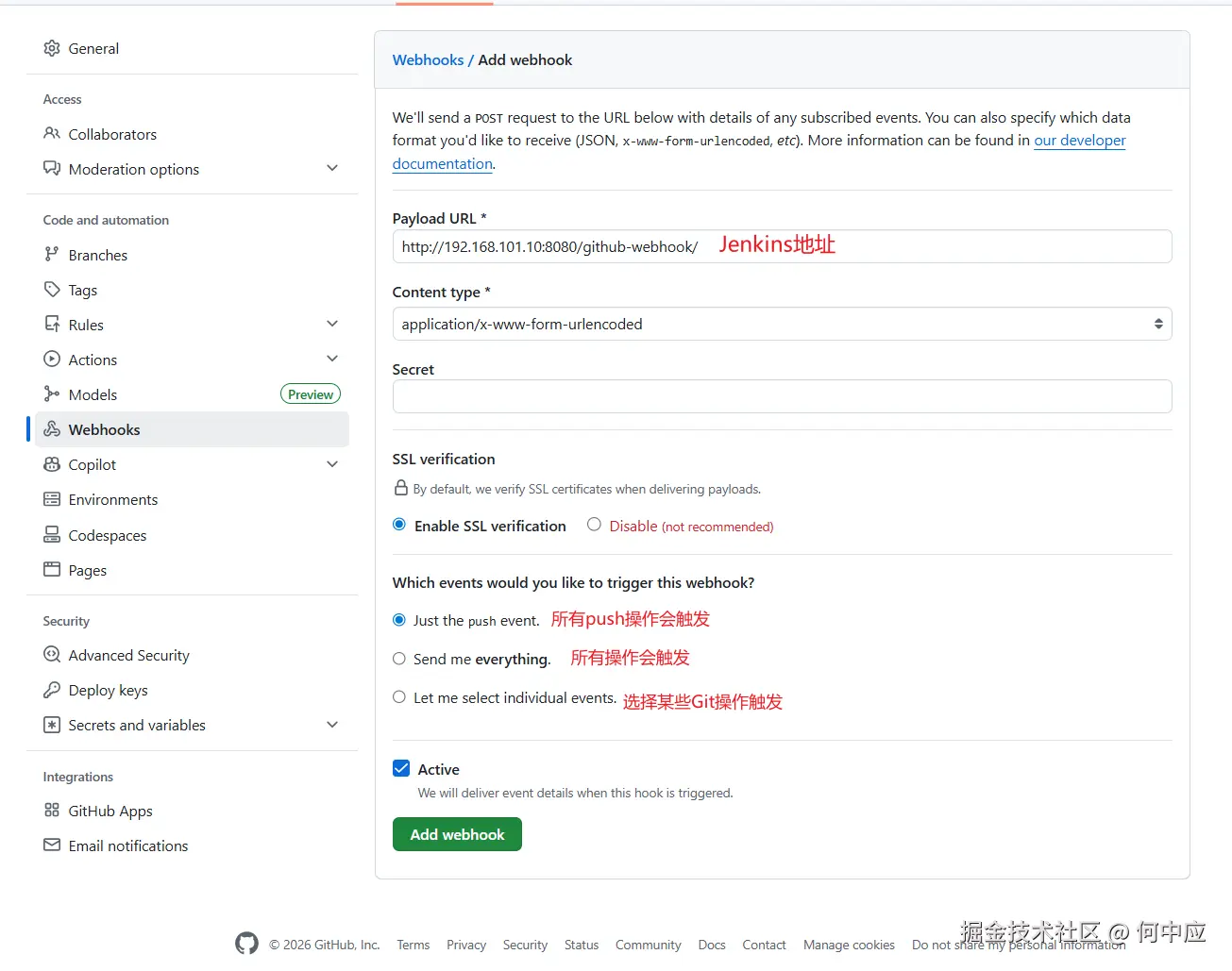
Task: Open Collaborators settings page
Action: 112,134
